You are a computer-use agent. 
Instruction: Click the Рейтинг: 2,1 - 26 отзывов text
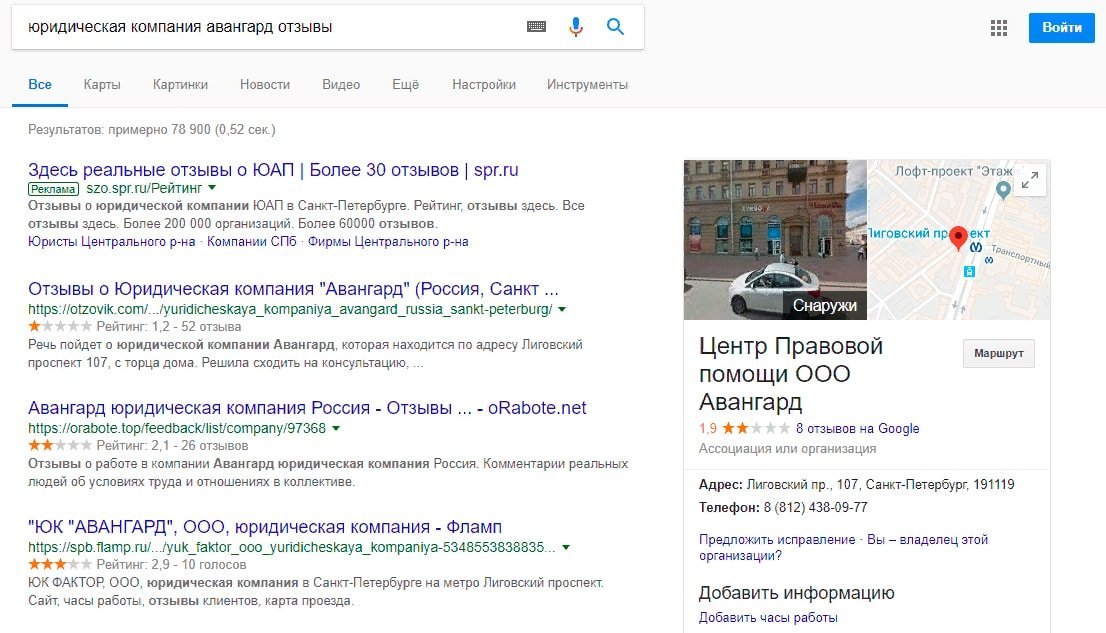[172, 445]
